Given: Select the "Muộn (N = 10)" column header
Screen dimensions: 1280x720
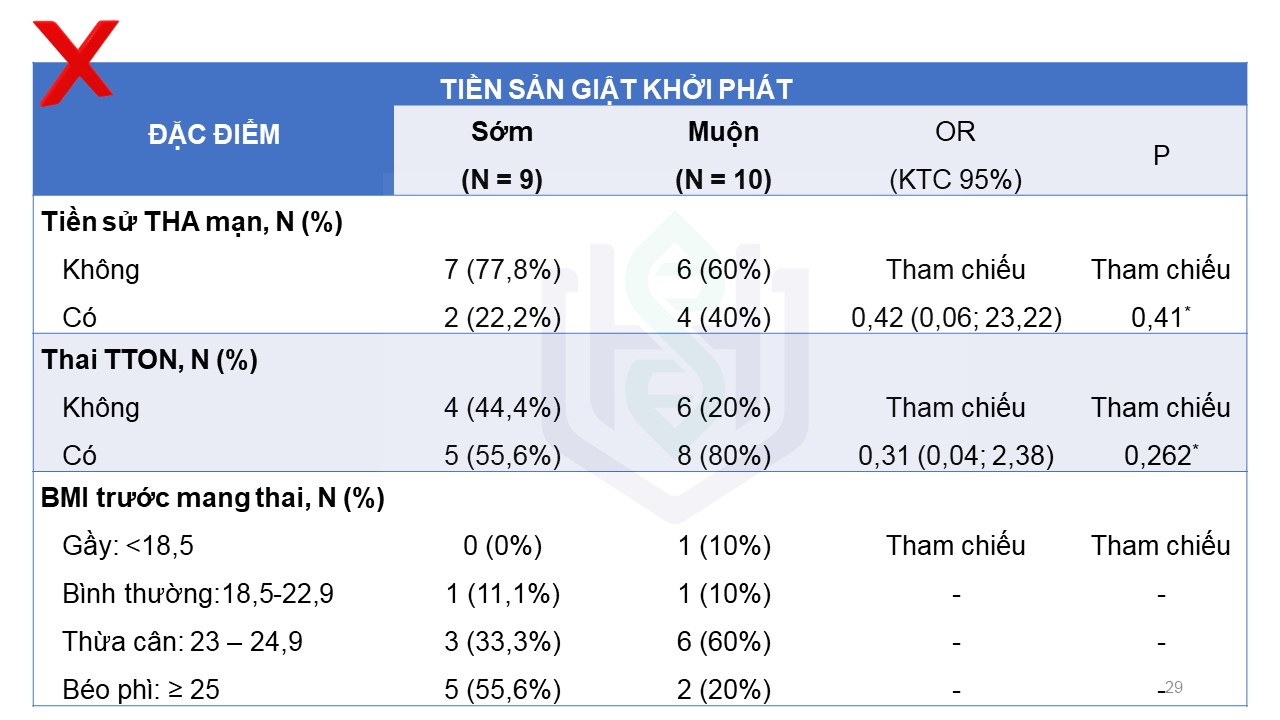Looking at the screenshot, I should click(723, 155).
